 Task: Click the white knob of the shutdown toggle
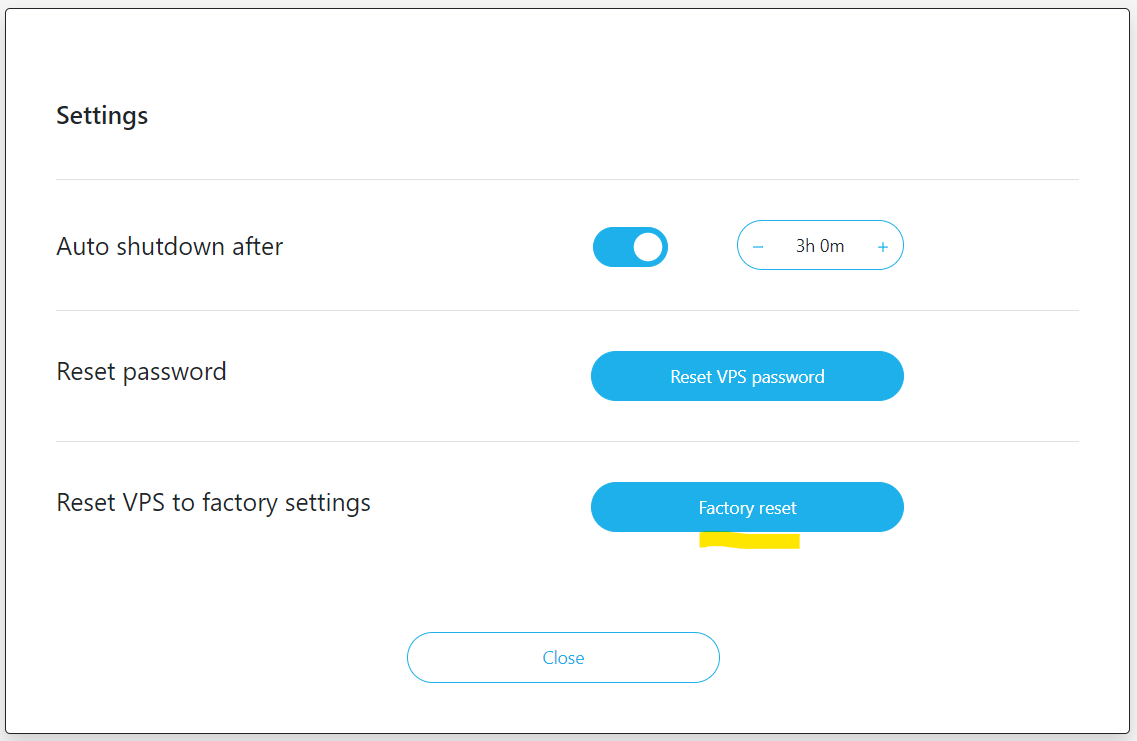648,247
